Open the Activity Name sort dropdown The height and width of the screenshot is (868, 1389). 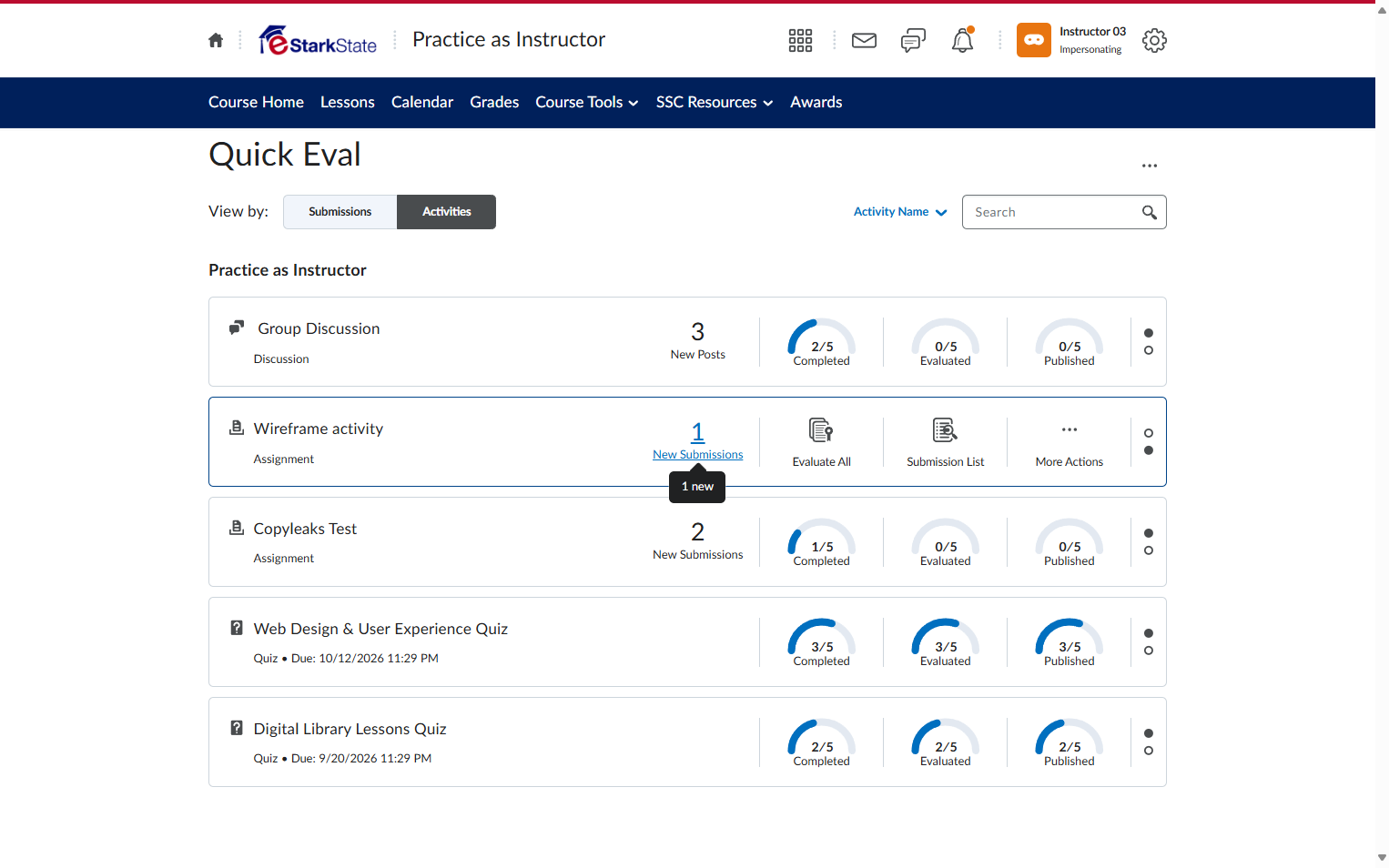[900, 212]
